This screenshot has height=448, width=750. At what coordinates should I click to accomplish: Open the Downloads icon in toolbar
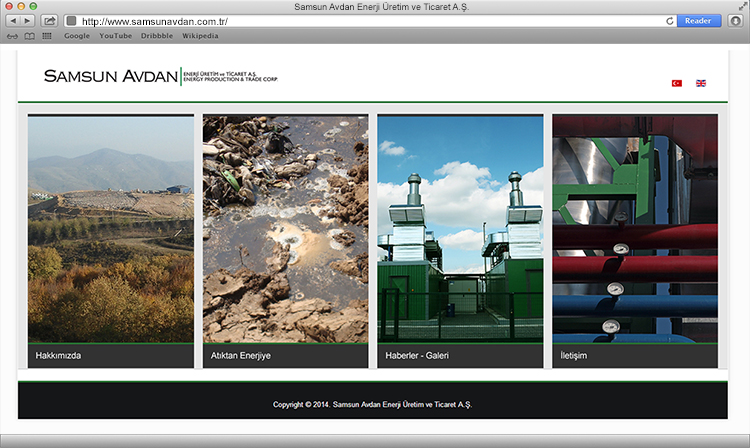coord(736,21)
